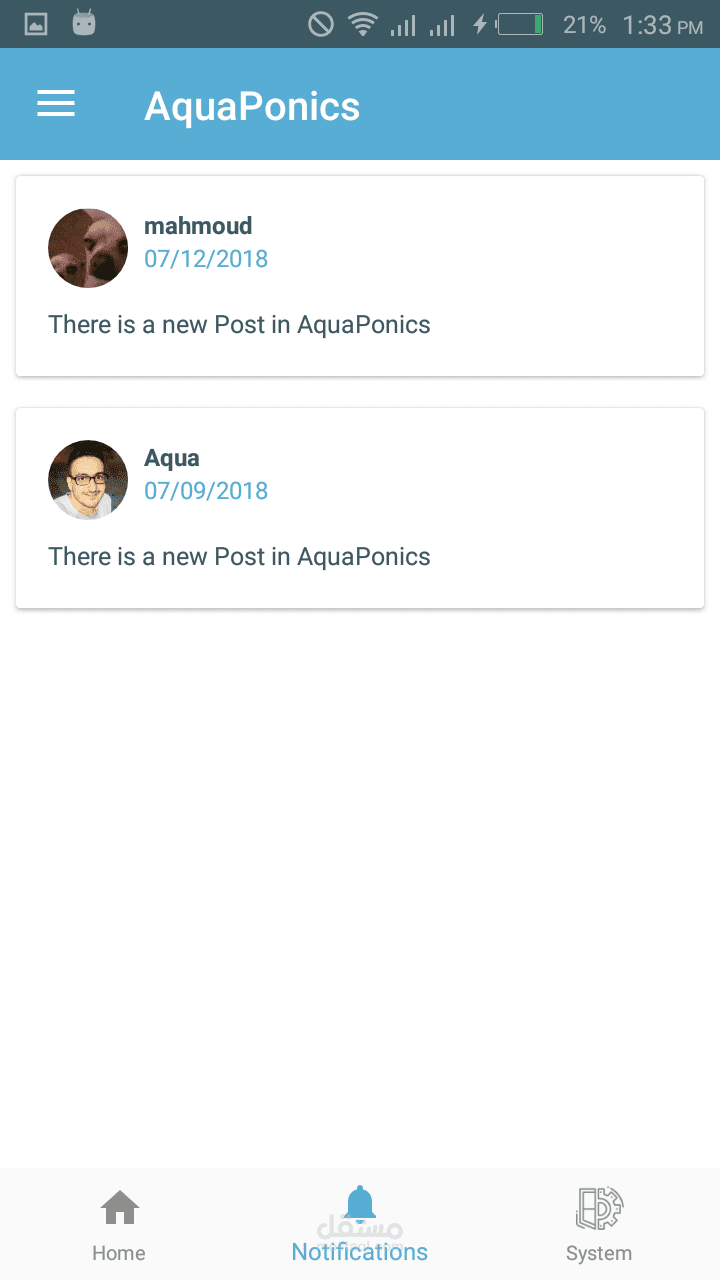Tap the battery icon in status bar
This screenshot has height=1280, width=720.
[520, 24]
